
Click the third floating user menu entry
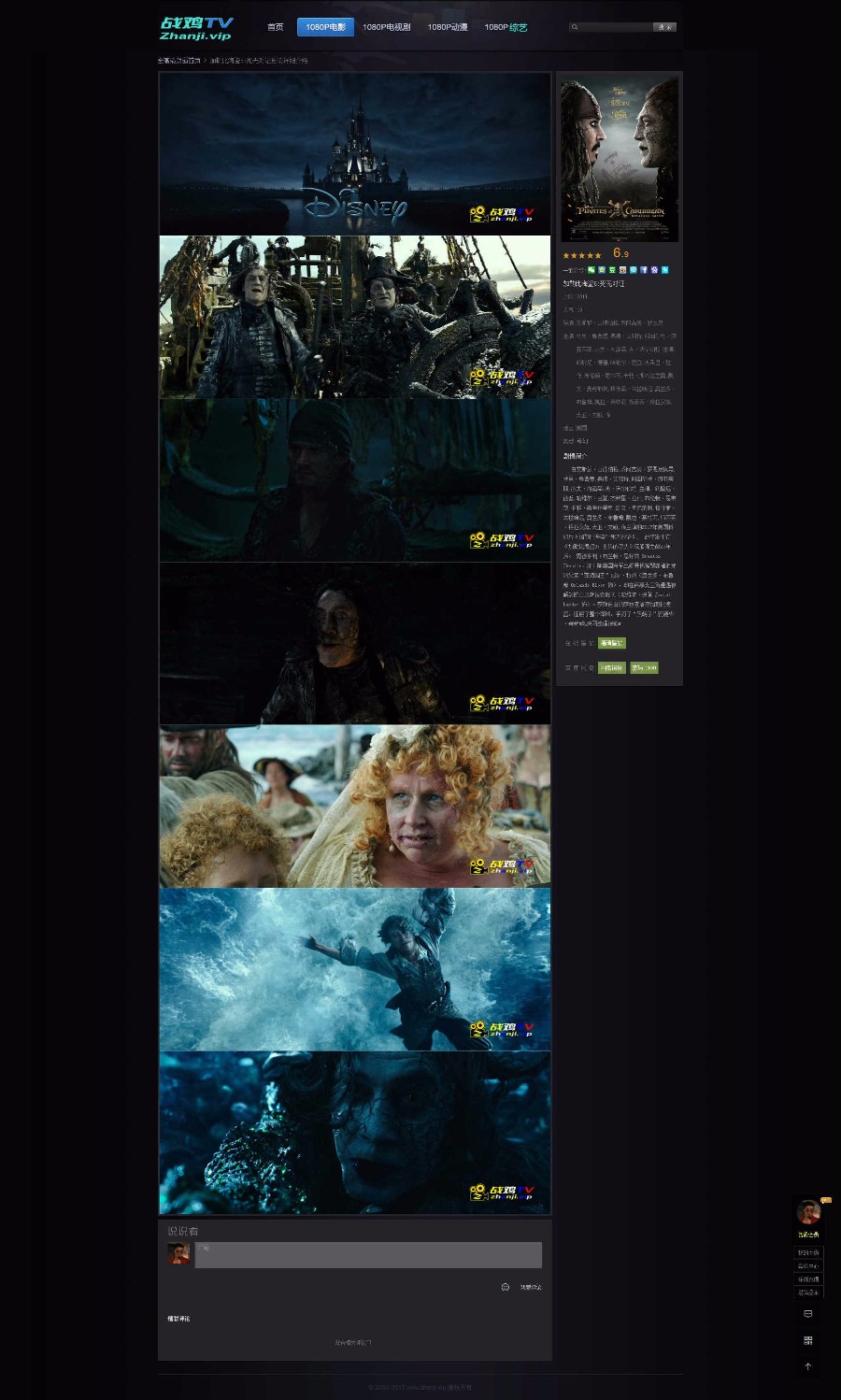tap(808, 1279)
